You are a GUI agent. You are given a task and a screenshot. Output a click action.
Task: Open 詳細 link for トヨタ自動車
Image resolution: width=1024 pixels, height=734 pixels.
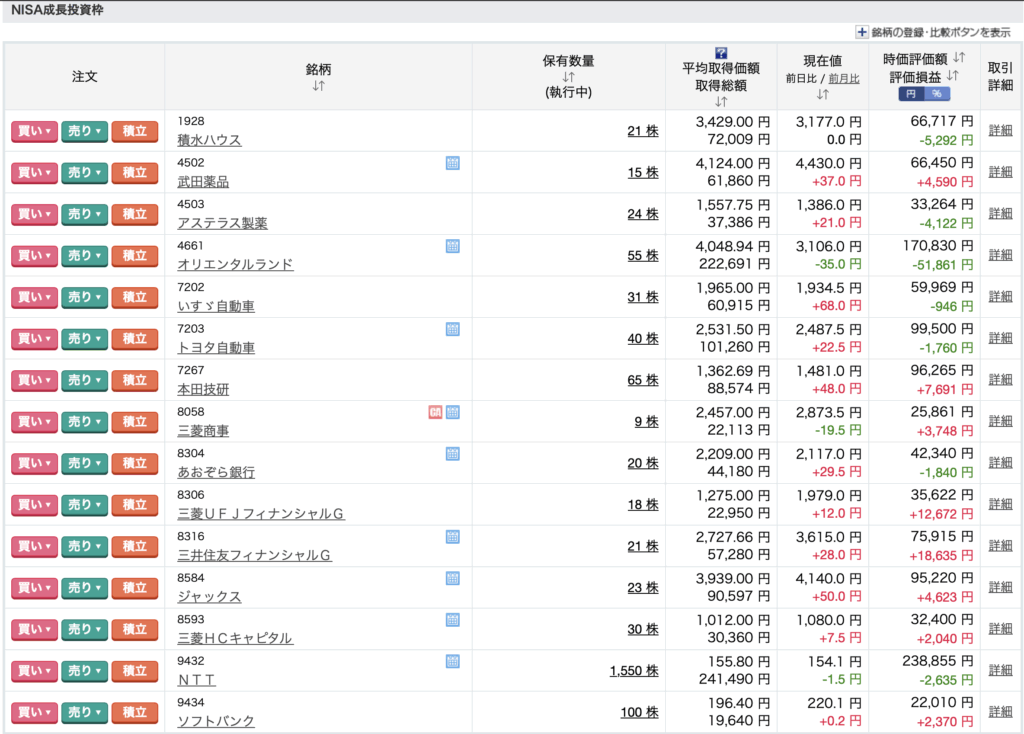click(1000, 338)
